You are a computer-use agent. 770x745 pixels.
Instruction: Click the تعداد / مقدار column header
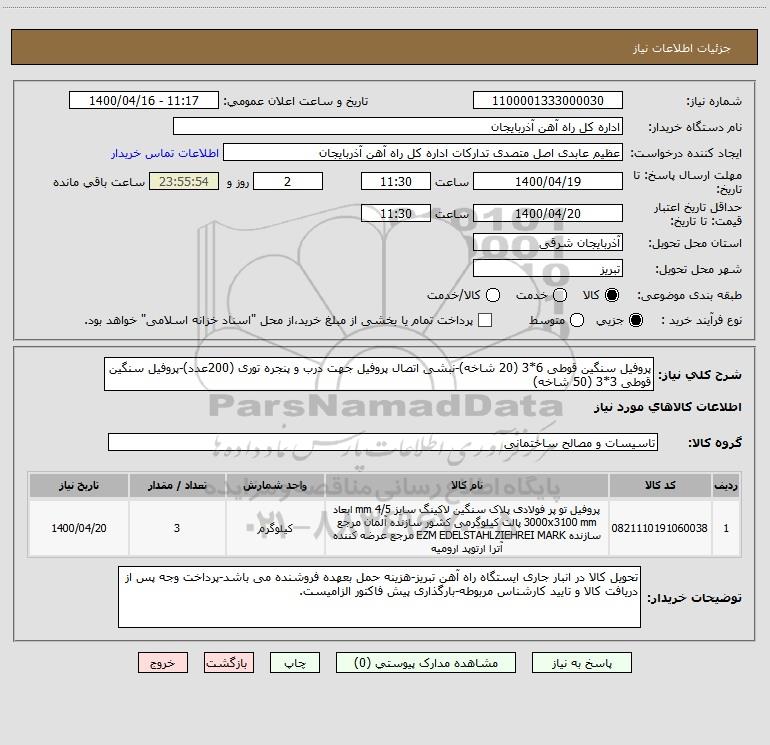177,485
